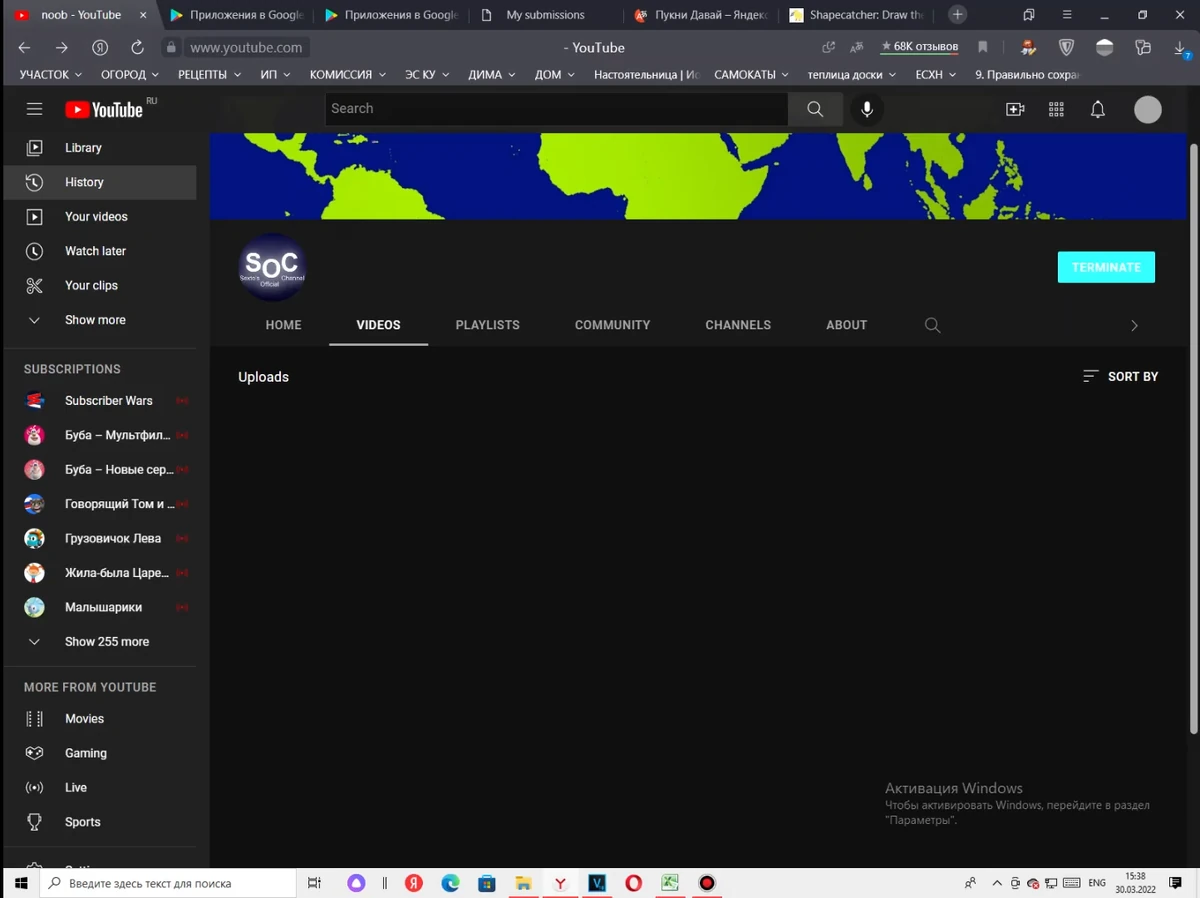The width and height of the screenshot is (1200, 898).
Task: Open the SORT BY dropdown
Action: coord(1119,376)
